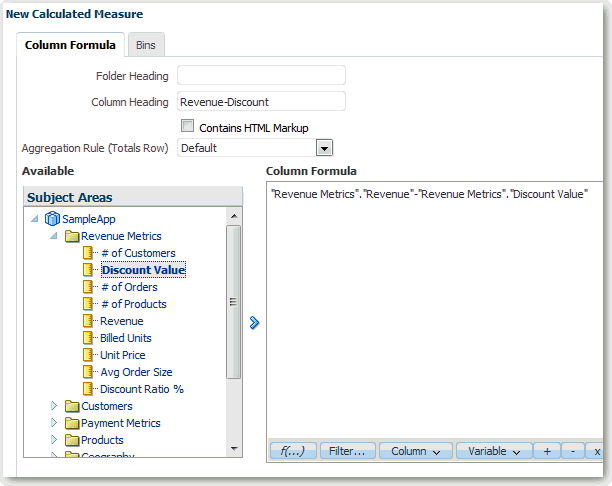Click the Discount Value measure icon

(x=88, y=270)
